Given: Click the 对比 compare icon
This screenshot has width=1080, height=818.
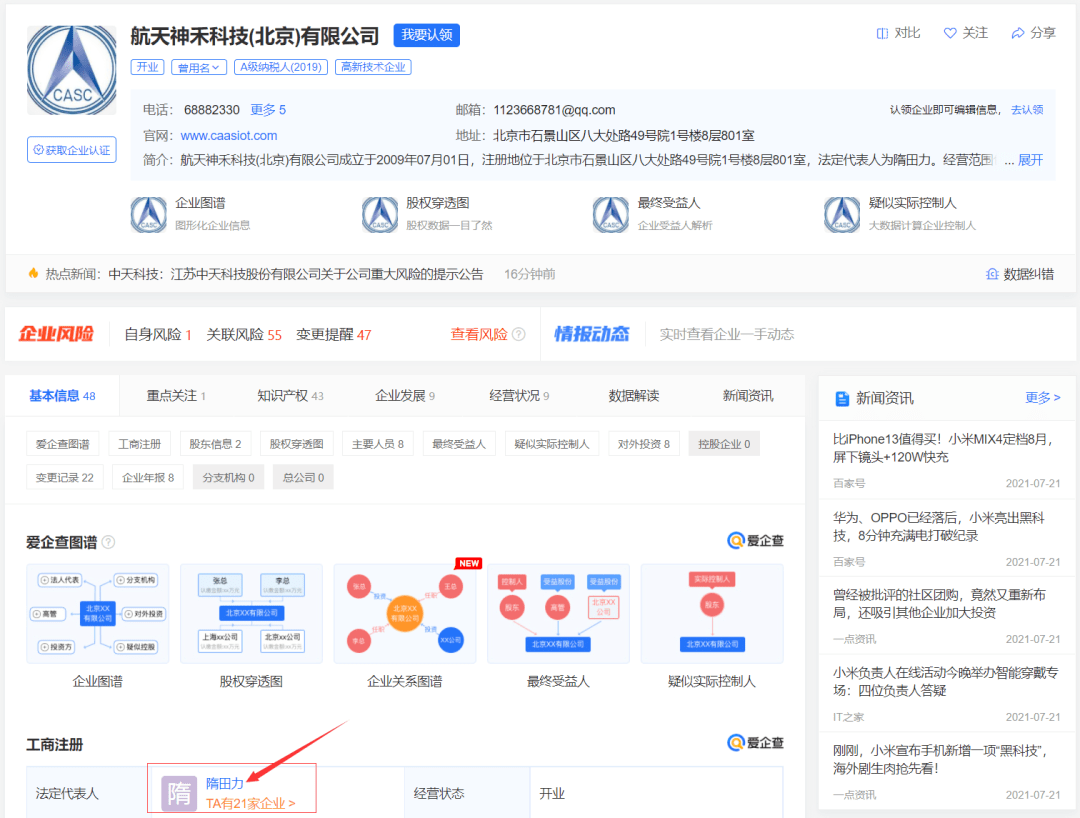Looking at the screenshot, I should coord(882,33).
